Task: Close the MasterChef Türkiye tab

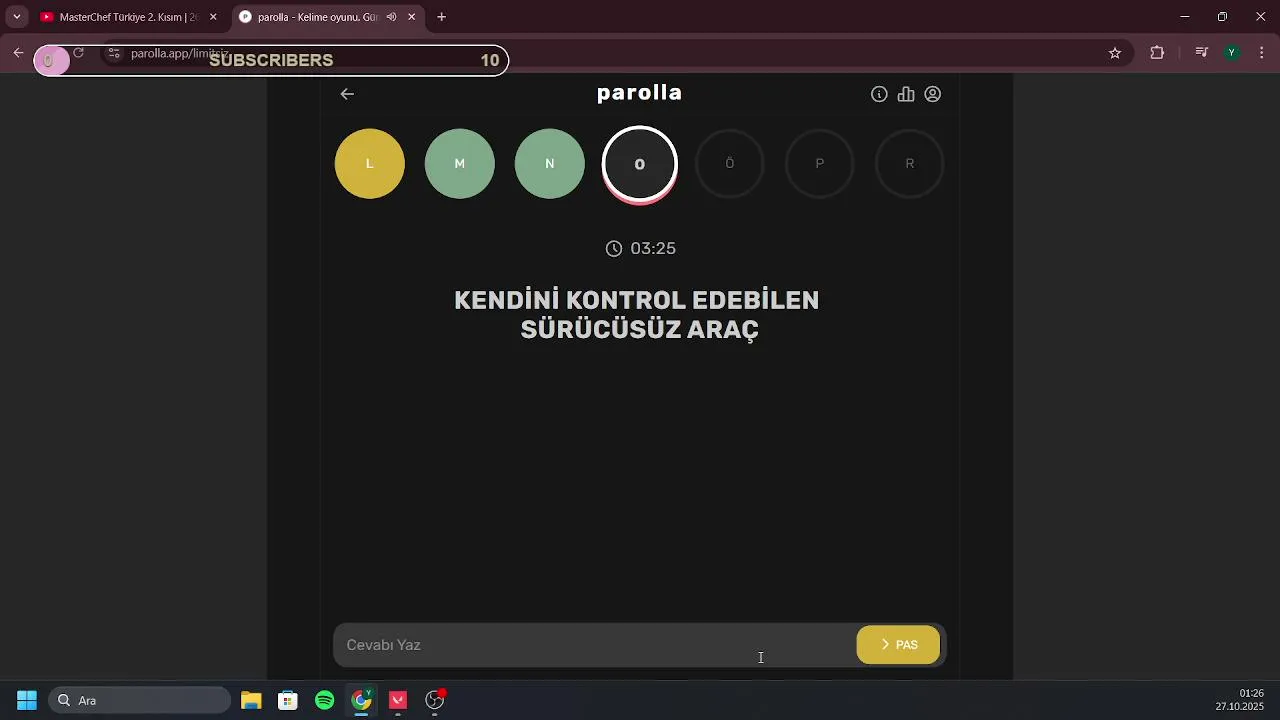Action: point(213,17)
